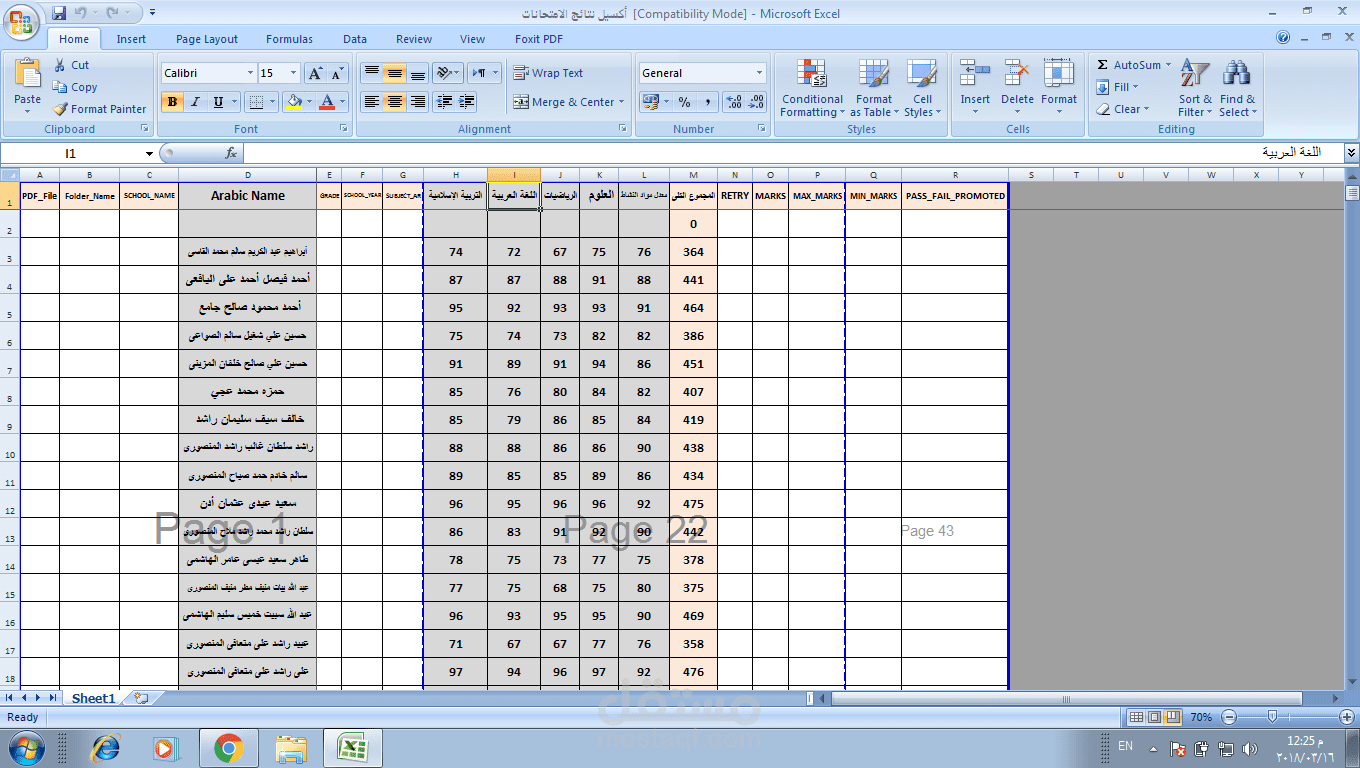Switch to the Insert ribbon tab

coord(131,39)
